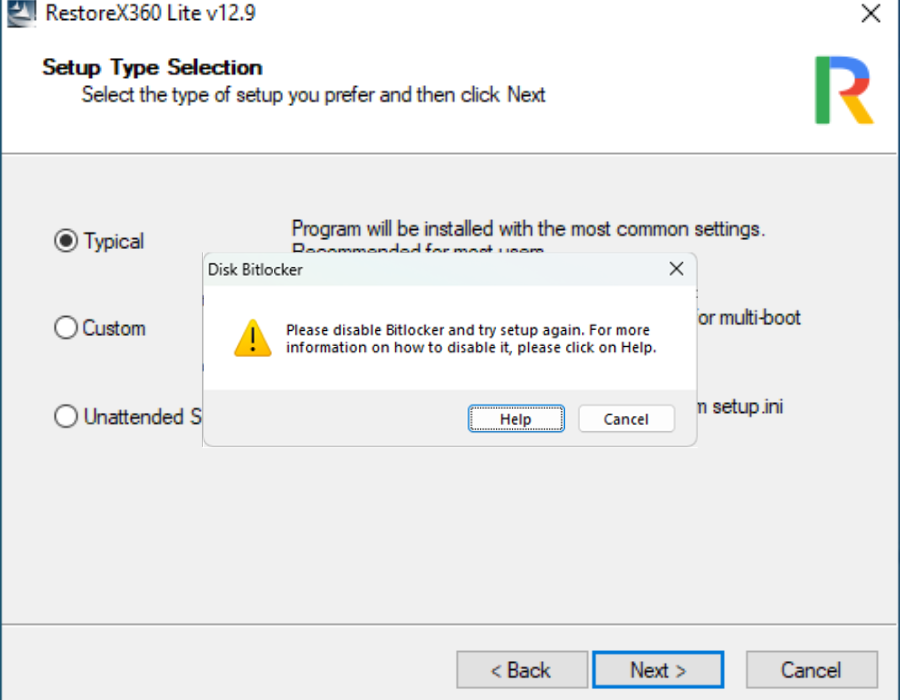Select the Custom radio button
The image size is (900, 700).
[66, 328]
